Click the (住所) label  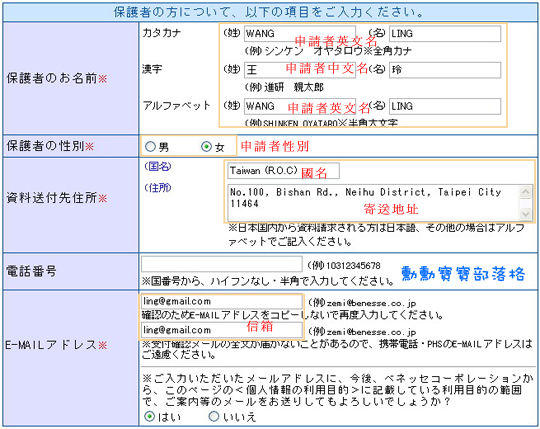158,188
